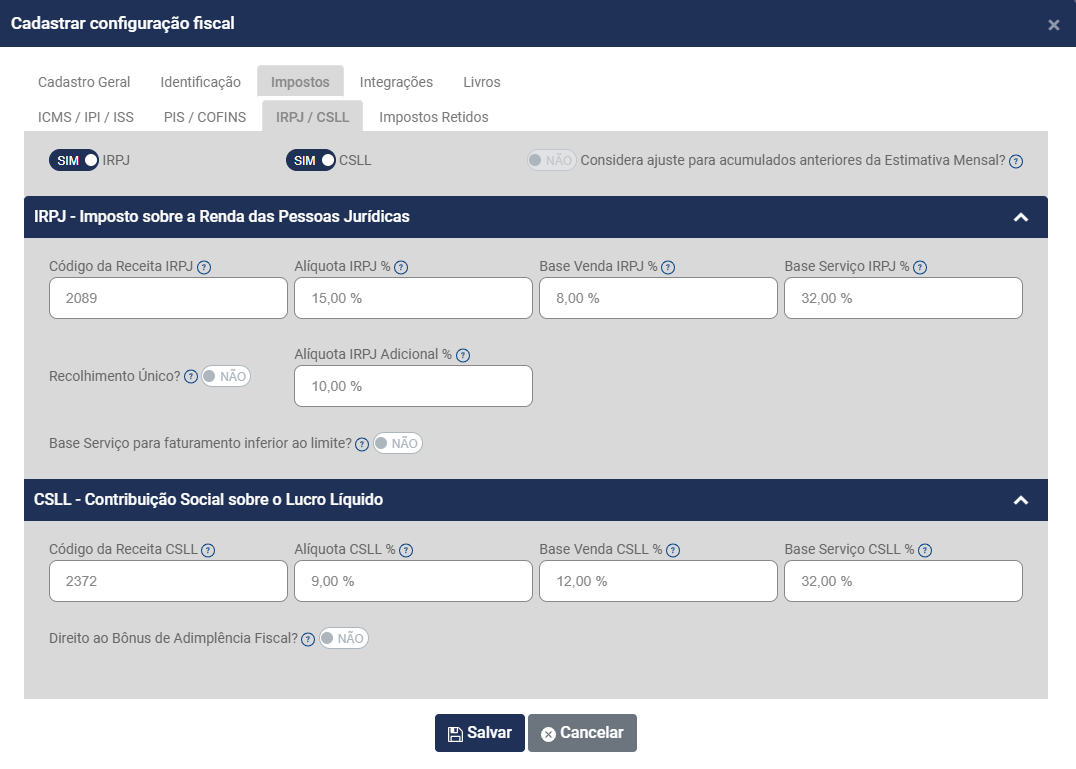Click help icon for Base Venda CSLL %

click(673, 550)
